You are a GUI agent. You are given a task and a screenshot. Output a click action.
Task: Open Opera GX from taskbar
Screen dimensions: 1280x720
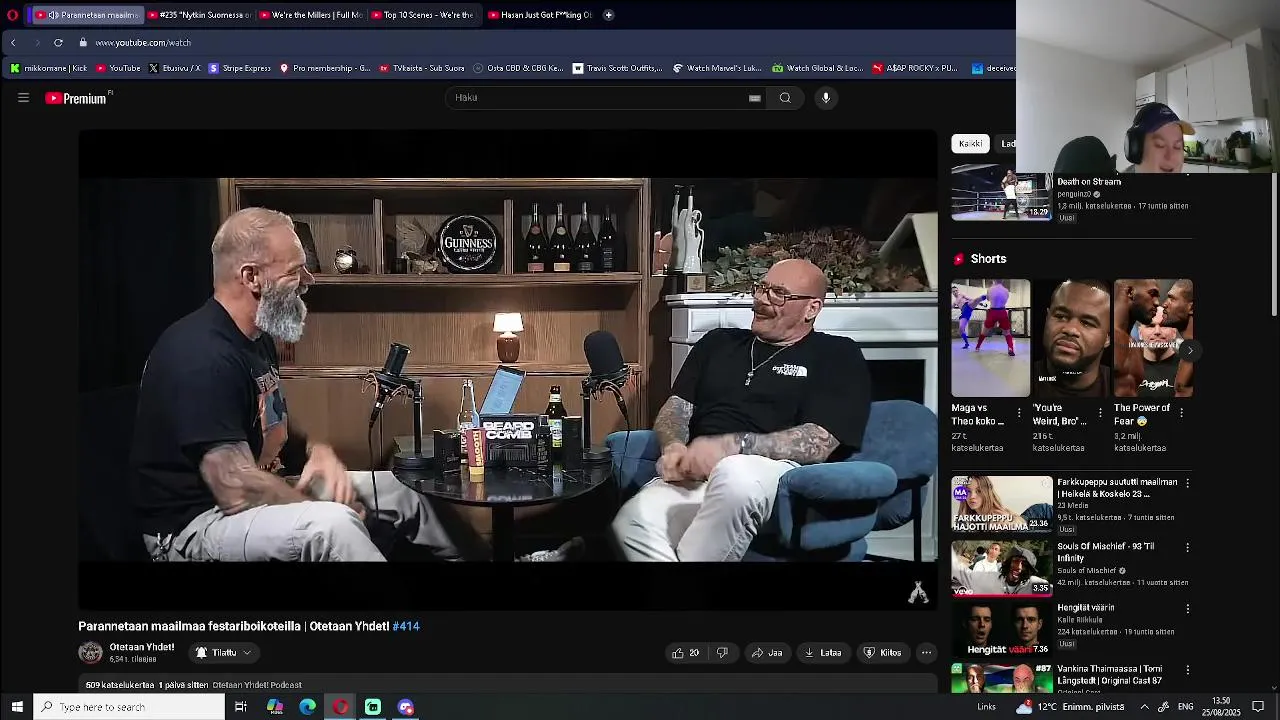click(340, 707)
